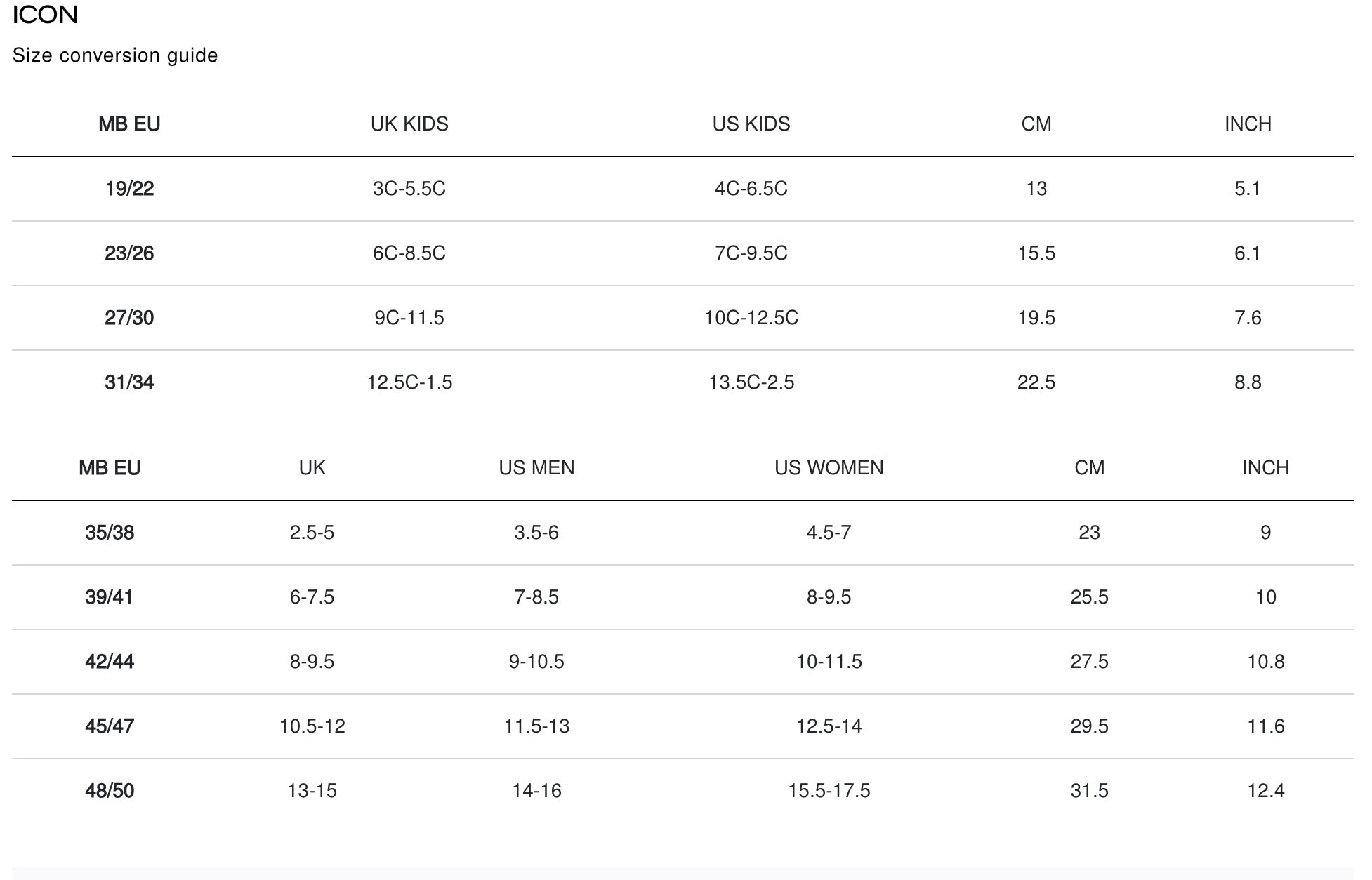Click the US MEN column header
The width and height of the screenshot is (1372, 880).
(x=536, y=468)
